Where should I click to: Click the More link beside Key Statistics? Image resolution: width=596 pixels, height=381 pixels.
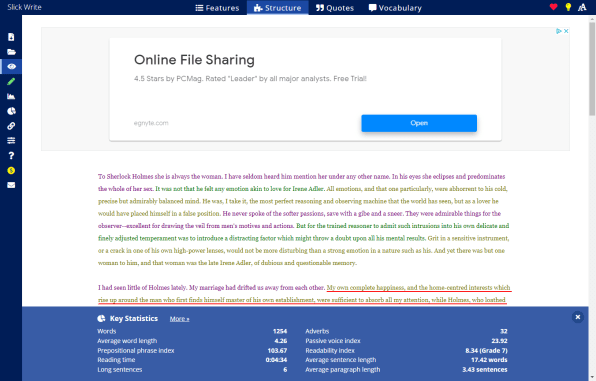click(x=179, y=319)
